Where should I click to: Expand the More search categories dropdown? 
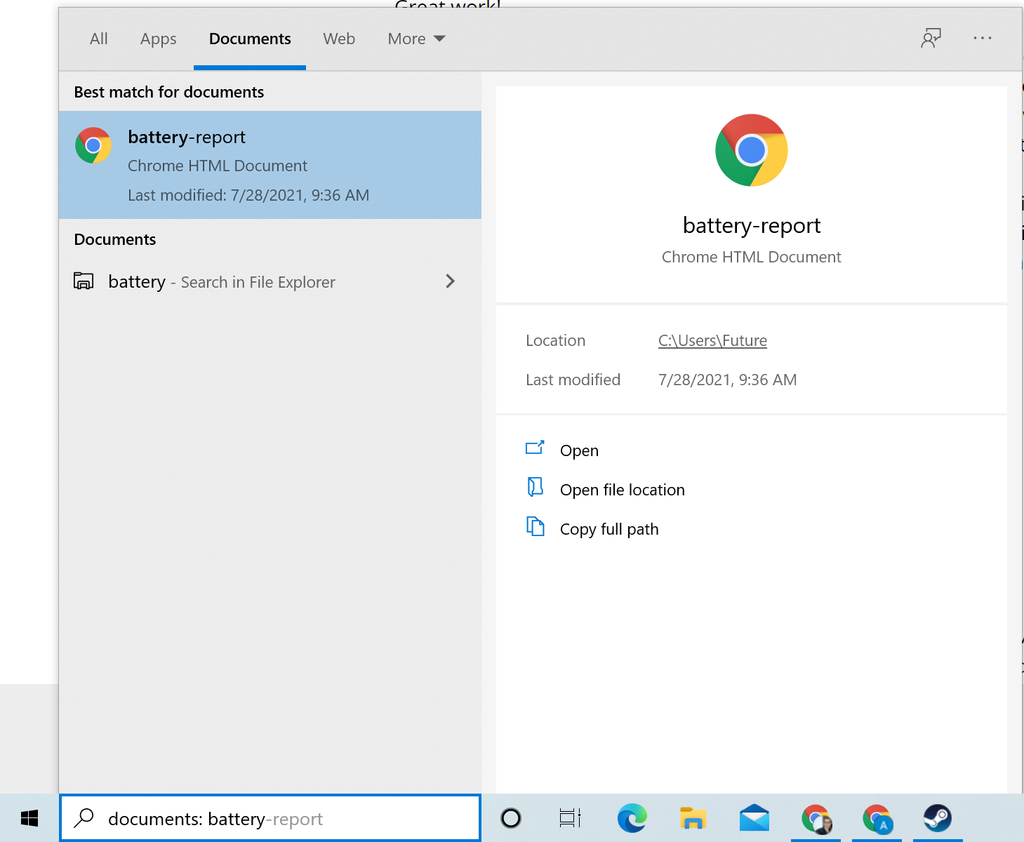point(416,38)
